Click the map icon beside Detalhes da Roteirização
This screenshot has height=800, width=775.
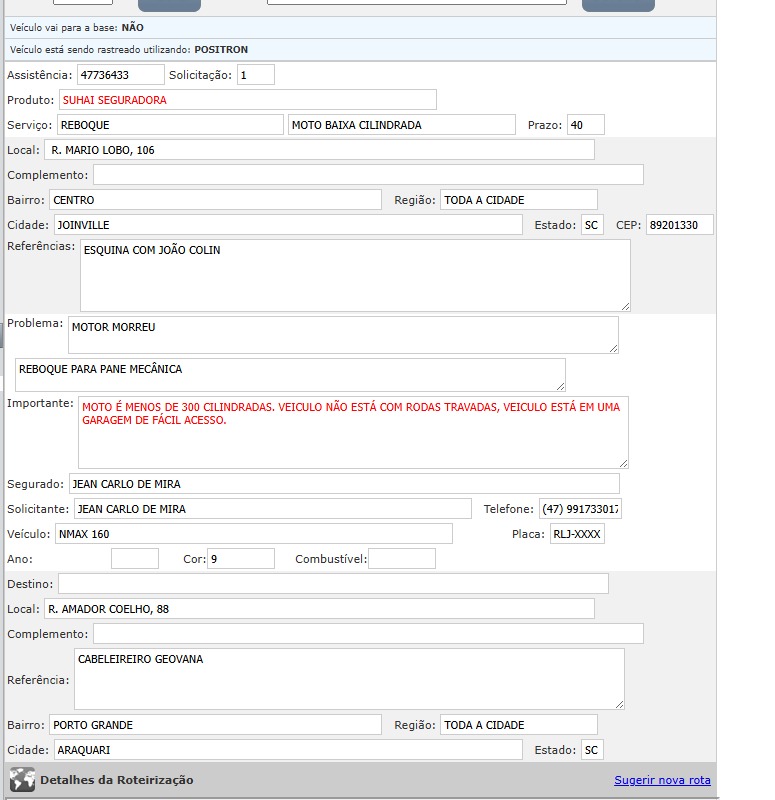coord(22,780)
